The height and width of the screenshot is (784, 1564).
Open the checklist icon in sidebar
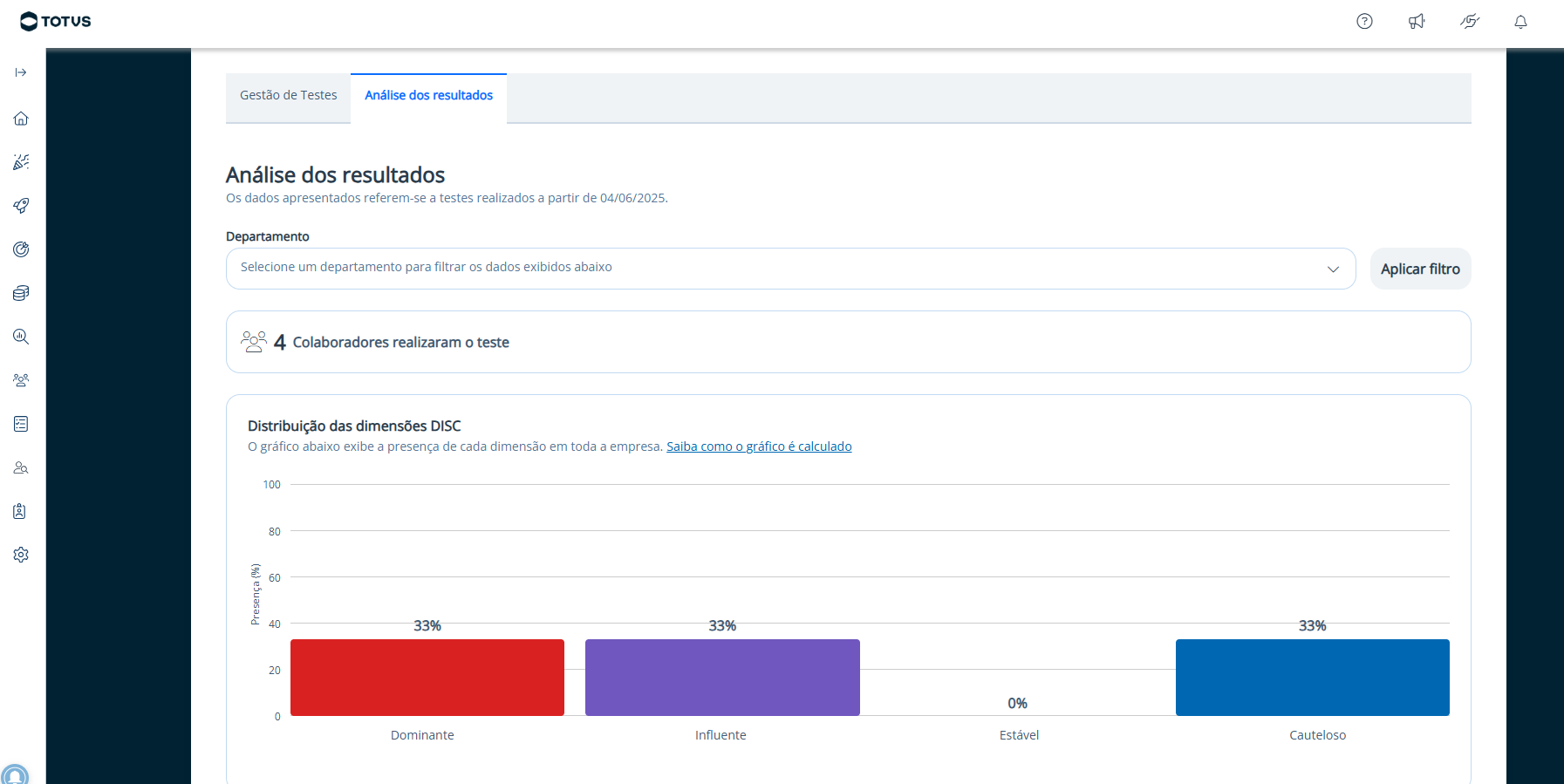21,424
